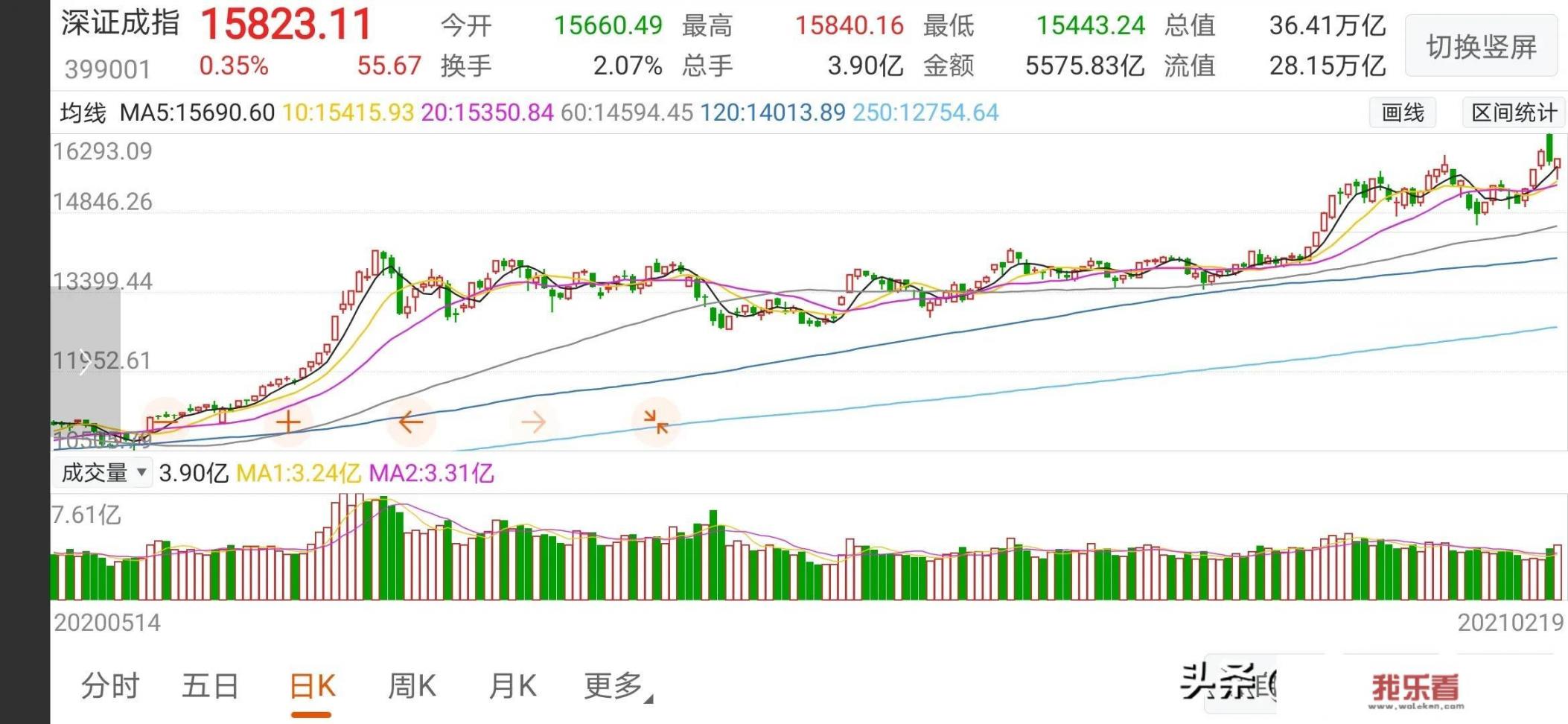Click the MA1:3.24亿 volume average
This screenshot has height=724, width=1568.
click(x=299, y=474)
